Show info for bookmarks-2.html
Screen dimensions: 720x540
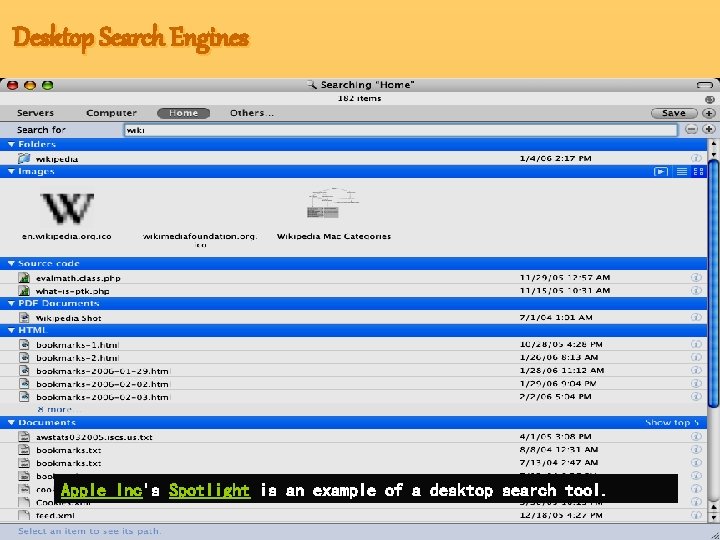point(696,357)
